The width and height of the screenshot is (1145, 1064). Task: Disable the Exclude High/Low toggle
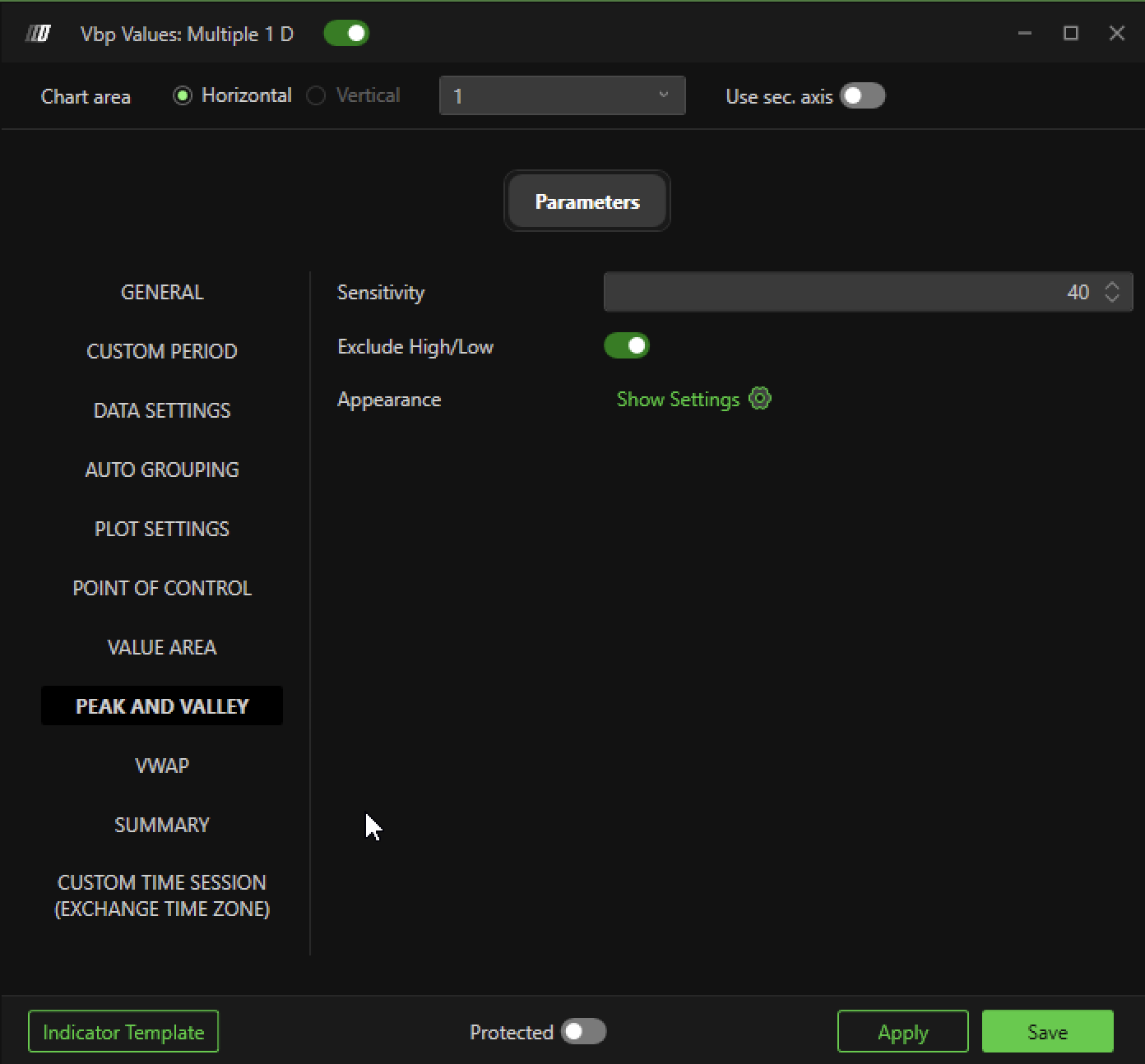(627, 346)
